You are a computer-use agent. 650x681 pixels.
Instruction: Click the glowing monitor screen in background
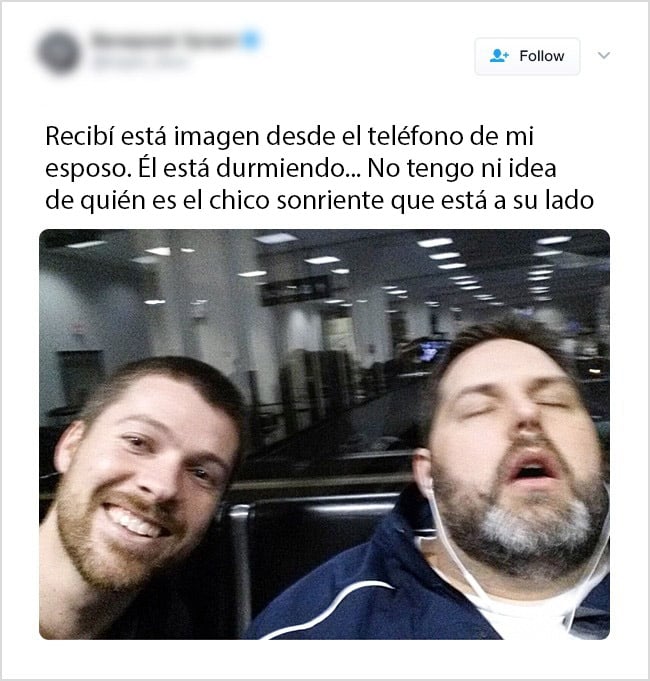pyautogui.click(x=432, y=351)
